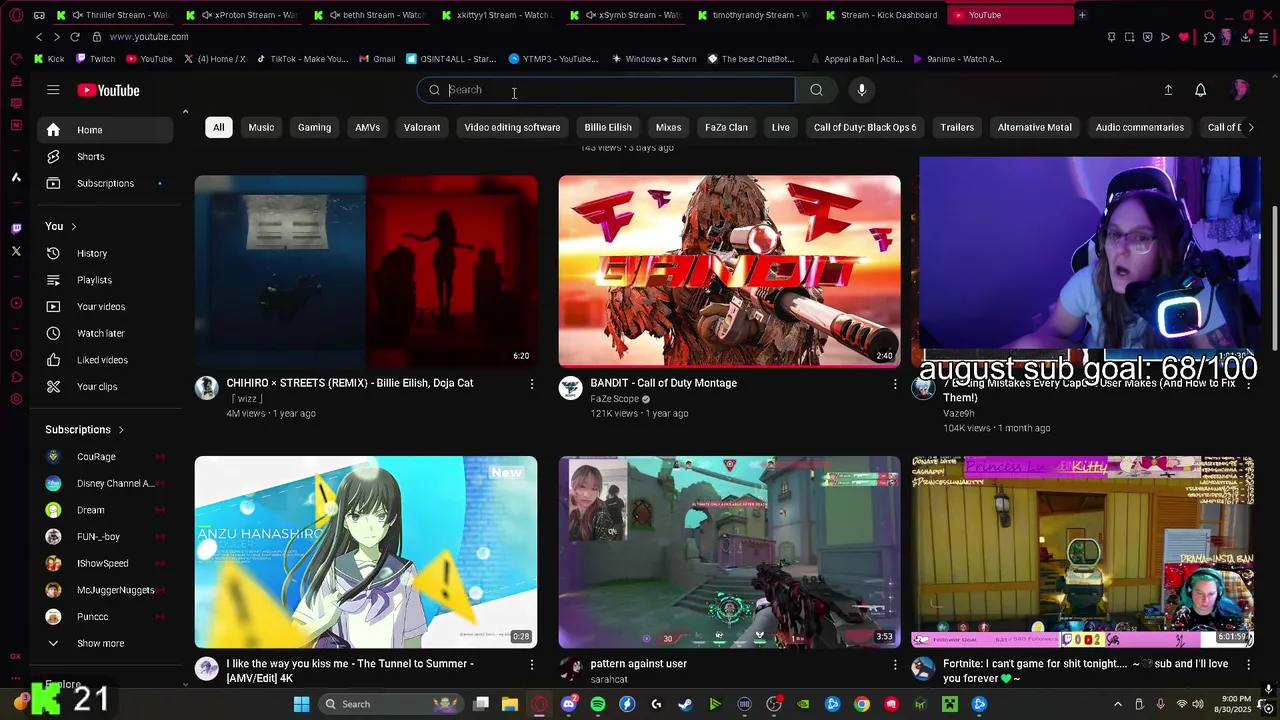The height and width of the screenshot is (720, 1280).
Task: Show hidden system tray icons
Action: point(1118,704)
